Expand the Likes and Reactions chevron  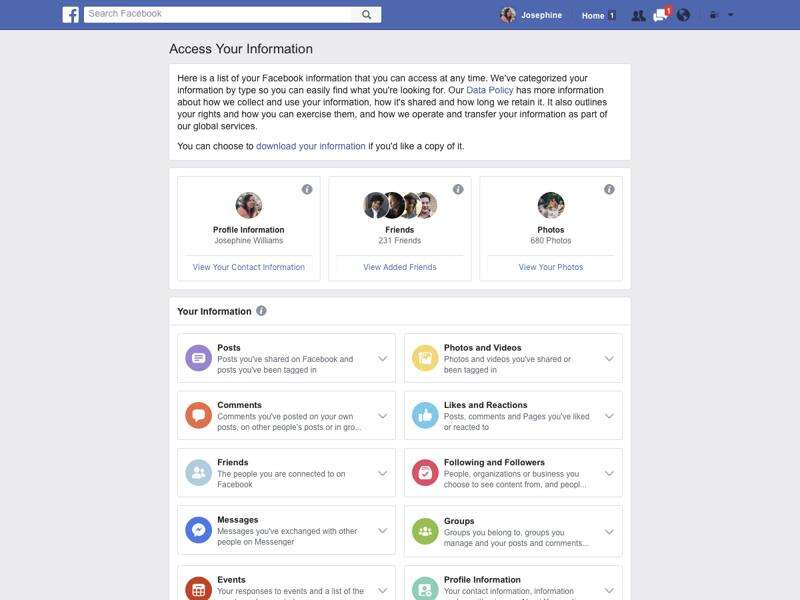(x=609, y=416)
